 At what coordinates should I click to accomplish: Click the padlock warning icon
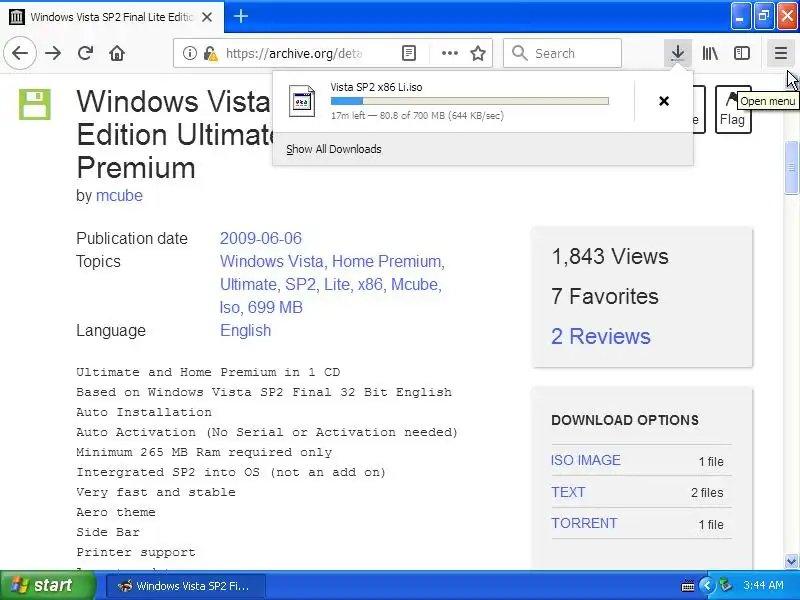click(x=210, y=53)
